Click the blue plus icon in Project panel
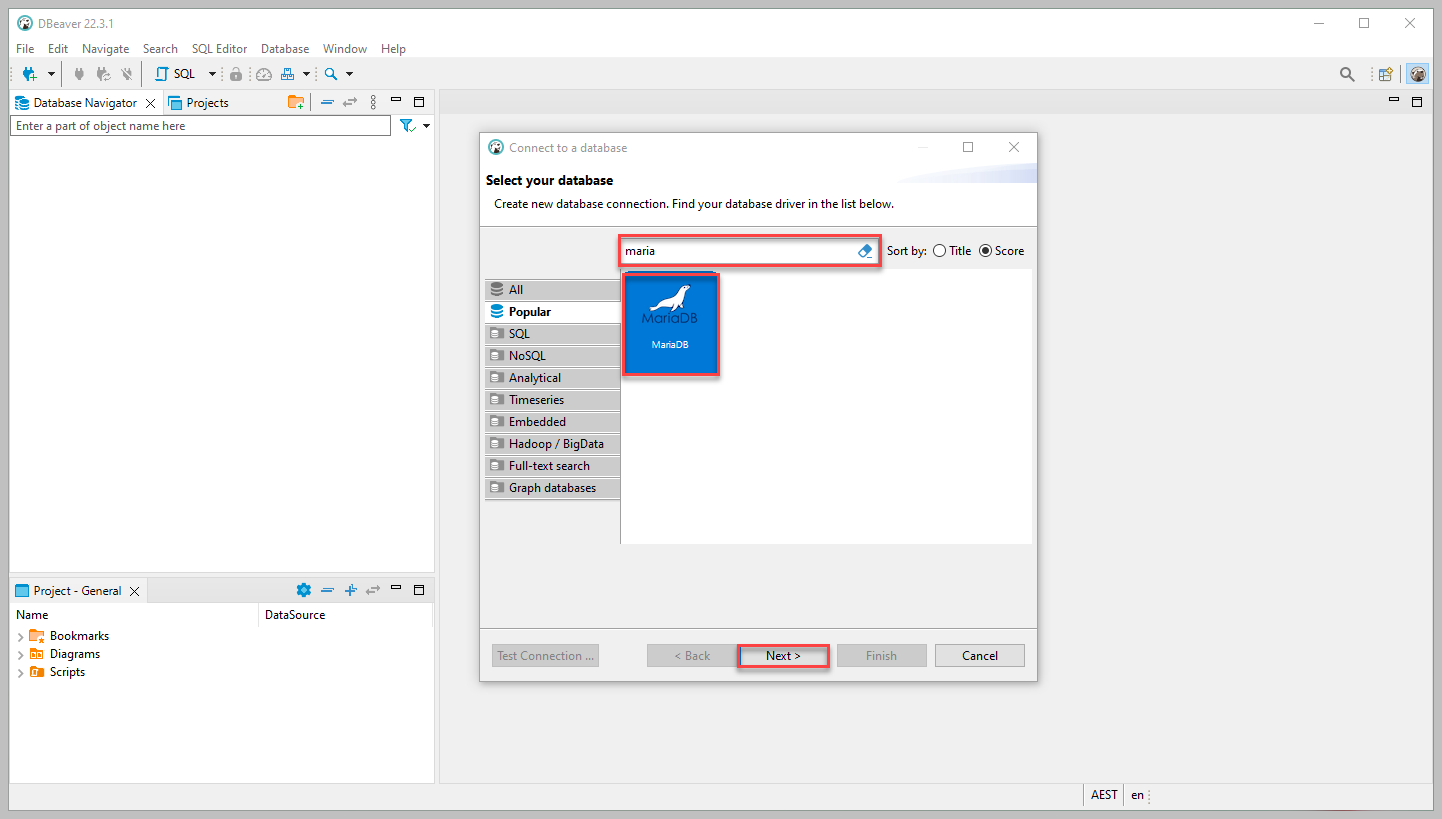Viewport: 1442px width, 819px height. pos(350,590)
